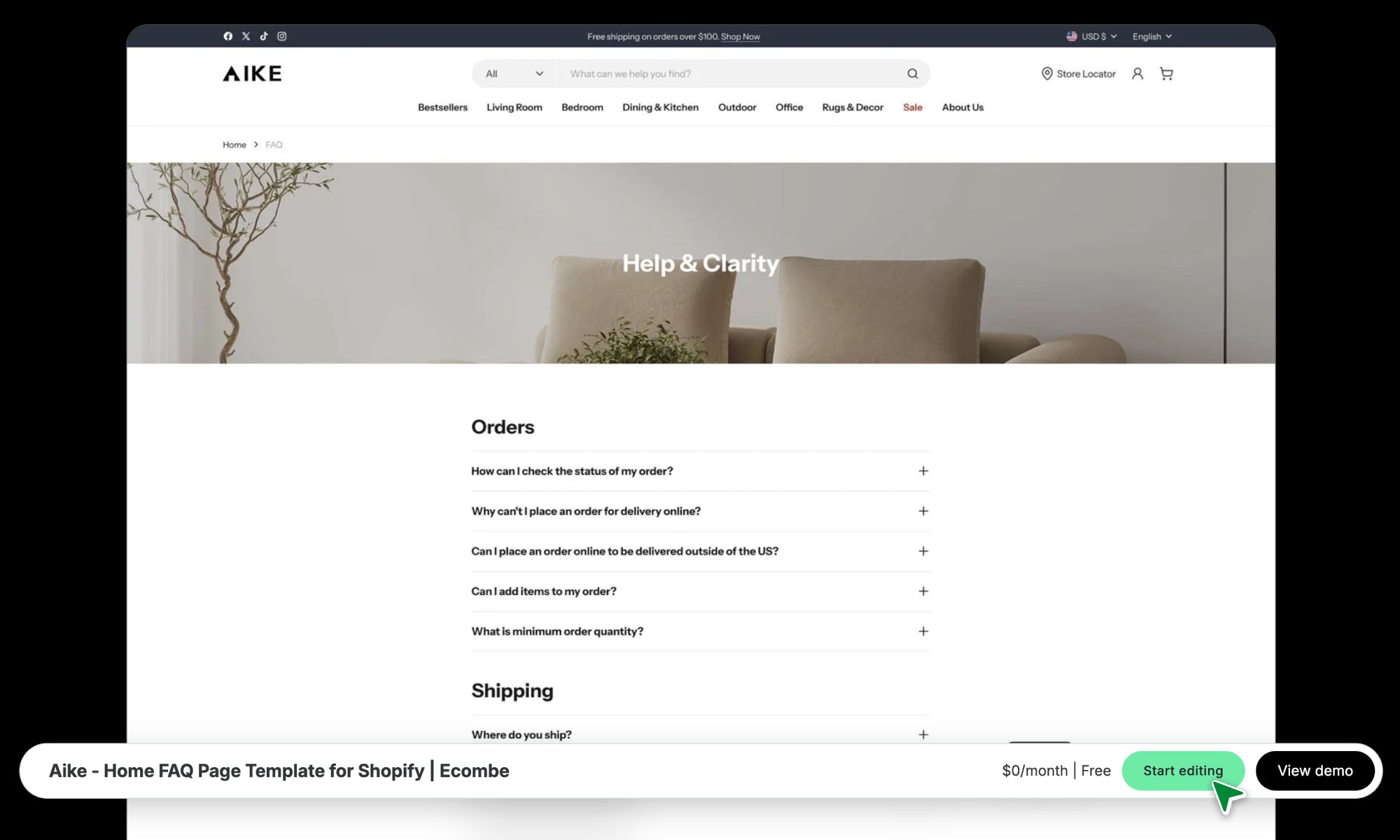Open the shopping cart icon
Image resolution: width=1400 pixels, height=840 pixels.
click(x=1166, y=73)
